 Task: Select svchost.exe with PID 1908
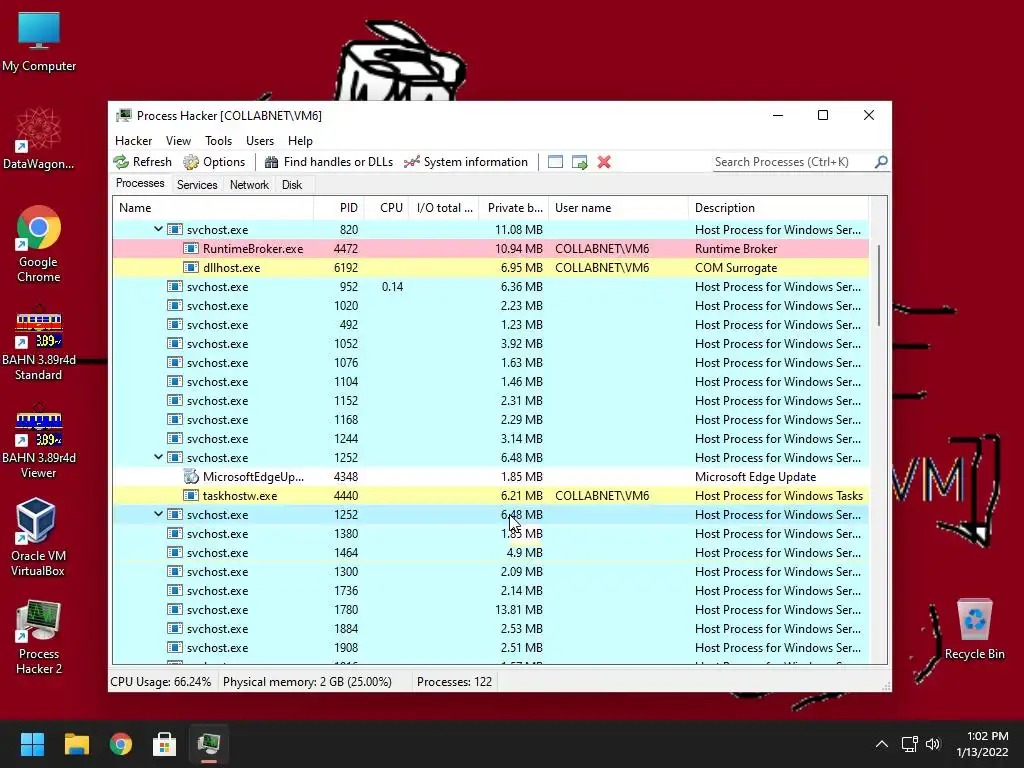[491, 647]
